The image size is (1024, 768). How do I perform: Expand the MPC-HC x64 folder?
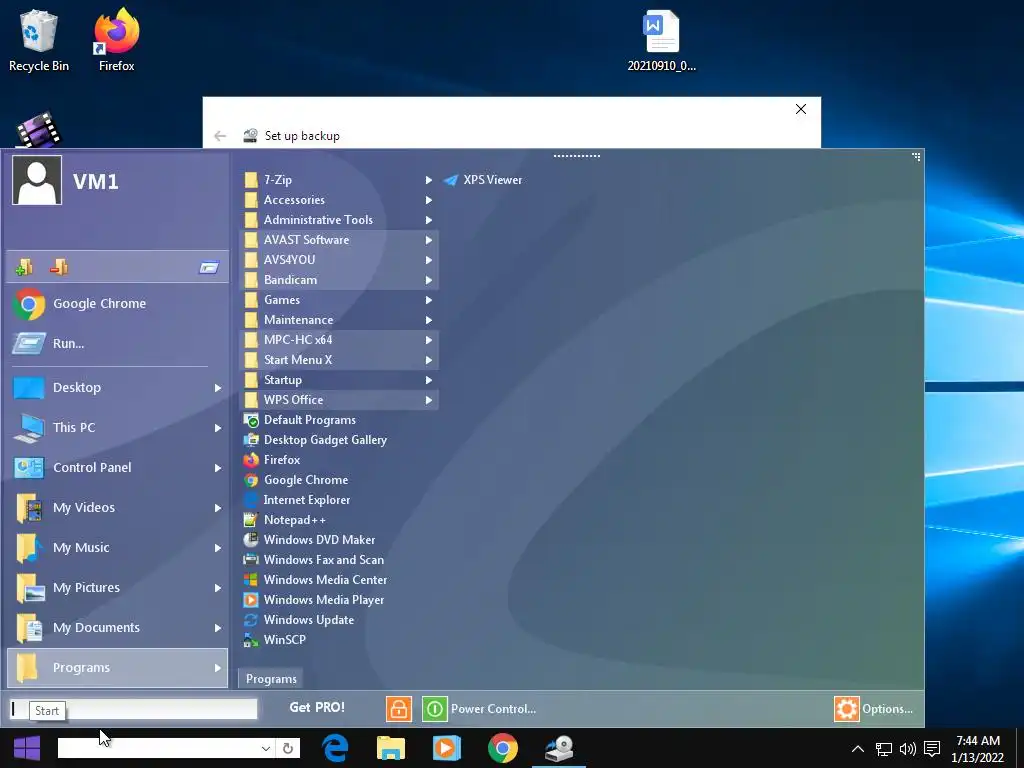(x=339, y=340)
